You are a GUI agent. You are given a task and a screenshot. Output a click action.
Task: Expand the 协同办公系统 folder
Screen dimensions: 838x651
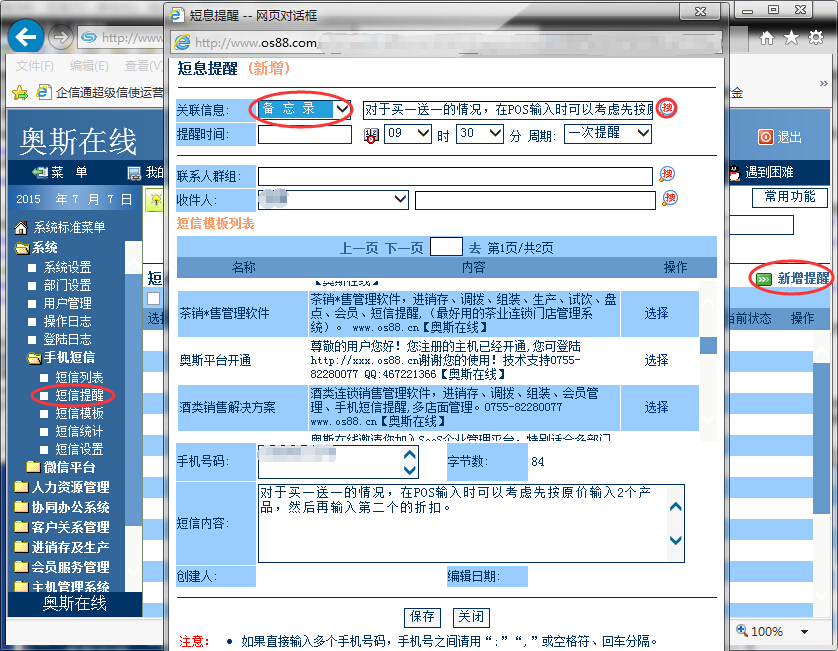(x=22, y=507)
